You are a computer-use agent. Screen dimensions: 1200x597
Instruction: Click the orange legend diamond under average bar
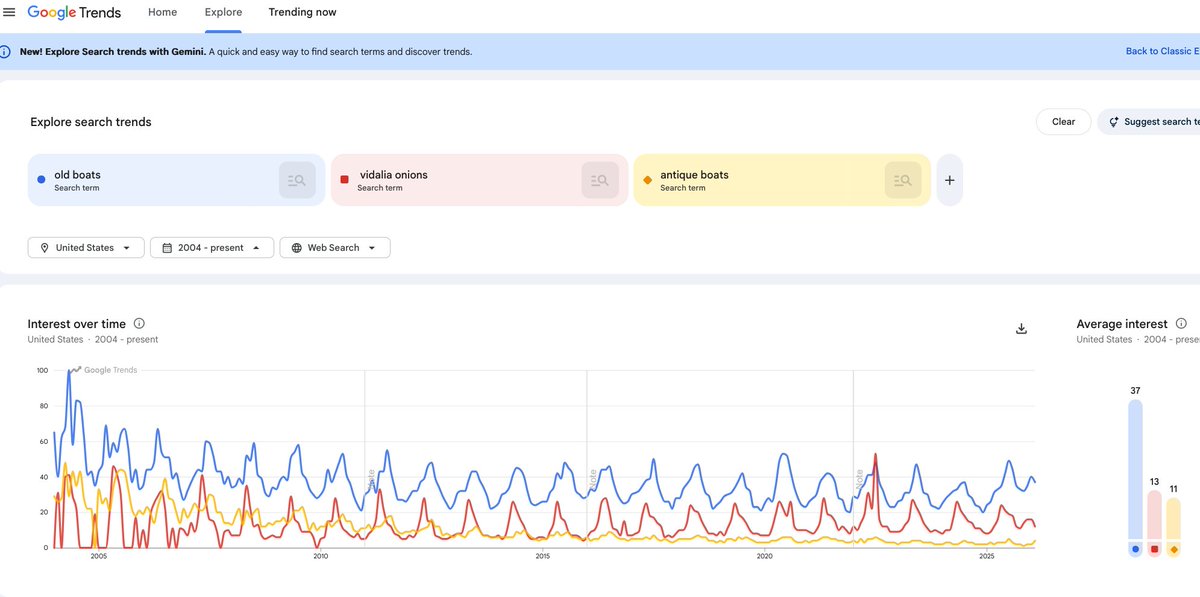pos(1173,549)
